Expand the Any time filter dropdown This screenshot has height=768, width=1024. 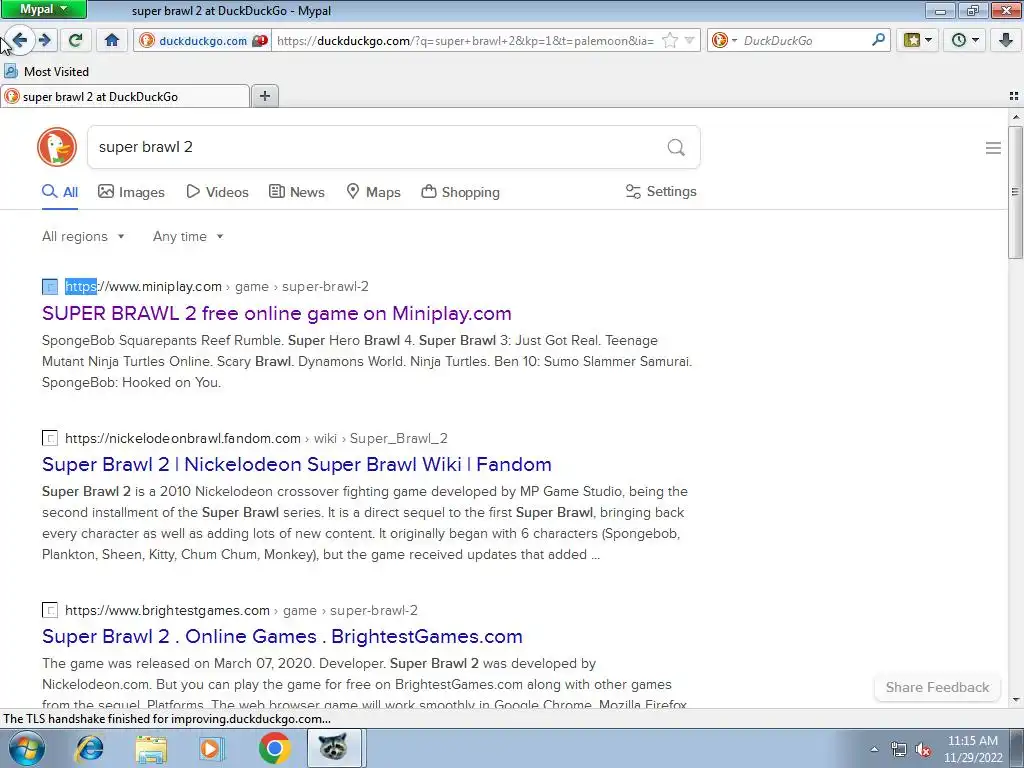pos(188,236)
